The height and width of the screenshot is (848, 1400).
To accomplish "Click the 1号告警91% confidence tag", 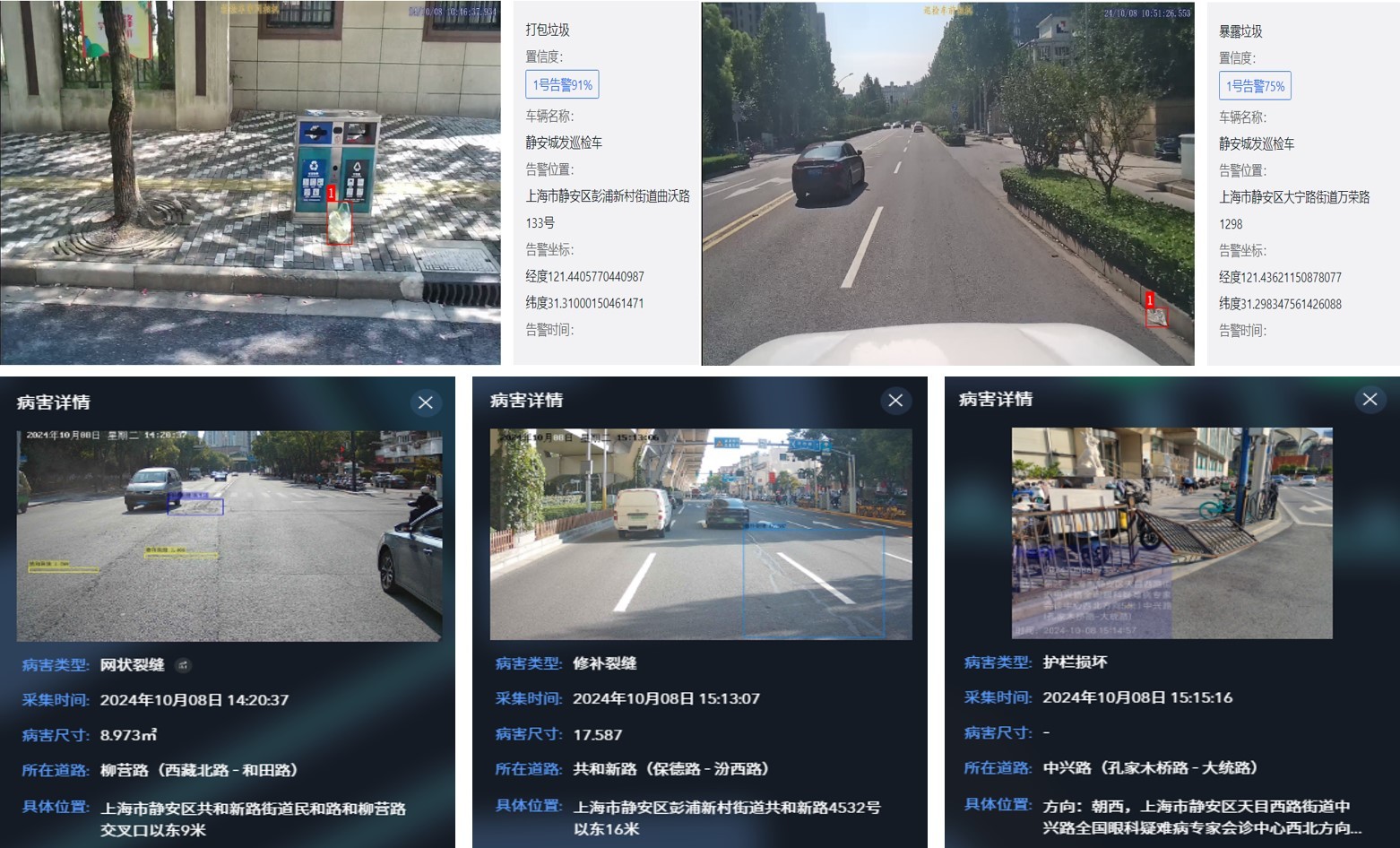I will pos(562,84).
